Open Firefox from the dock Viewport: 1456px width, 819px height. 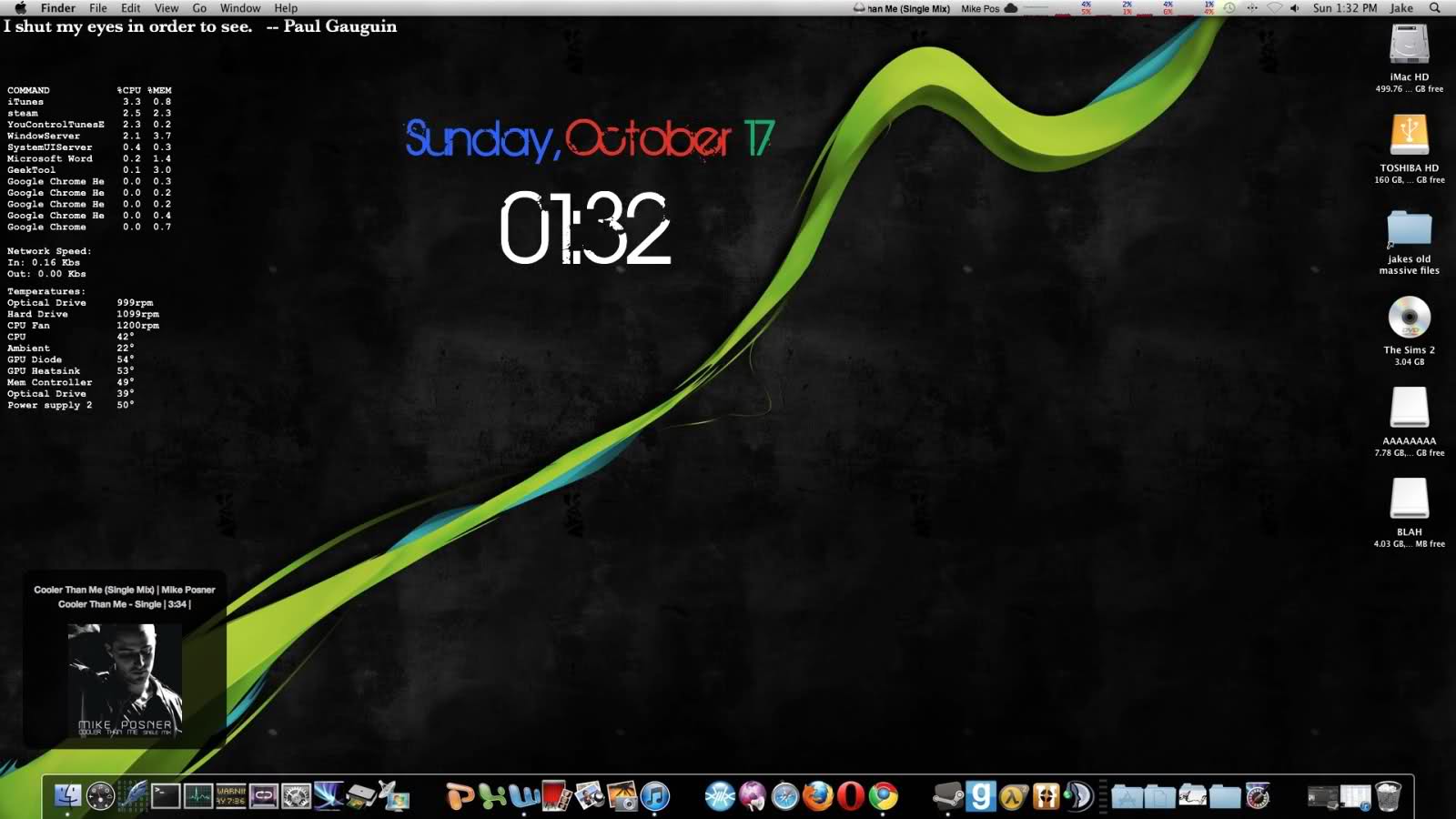click(x=817, y=796)
